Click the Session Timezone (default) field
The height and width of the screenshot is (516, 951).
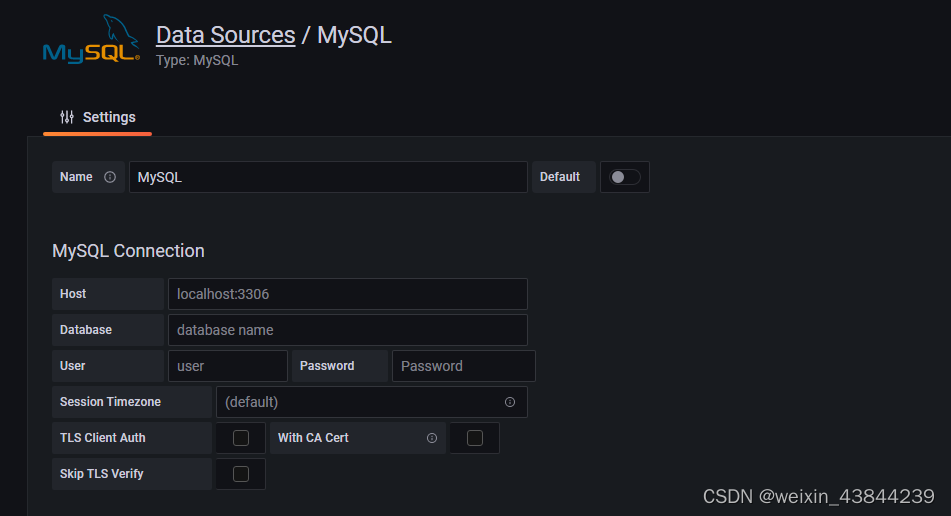coord(360,402)
